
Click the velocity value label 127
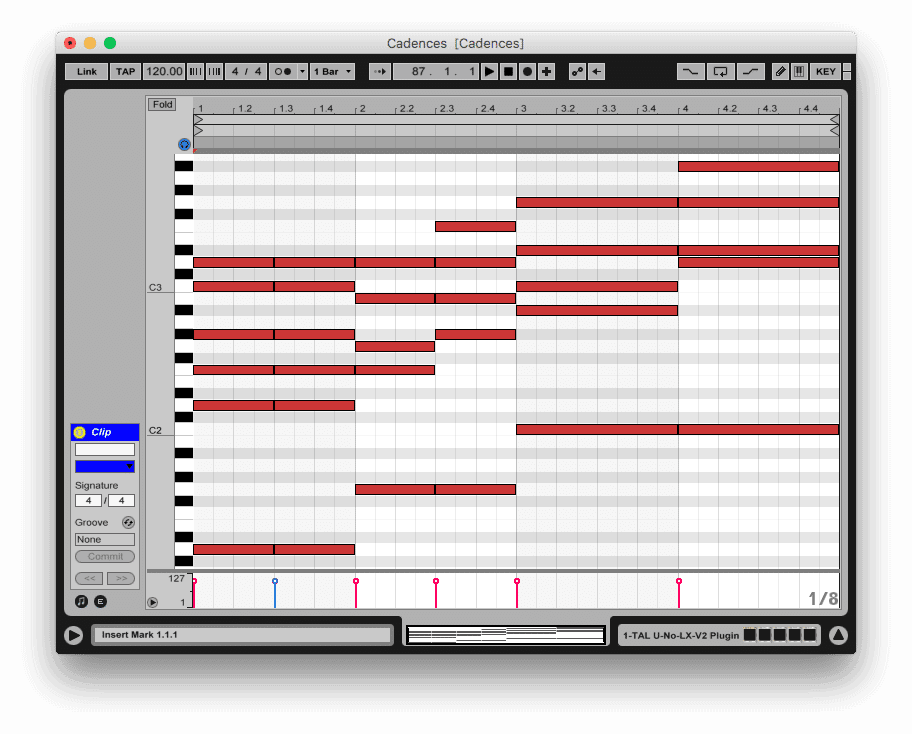[x=176, y=579]
